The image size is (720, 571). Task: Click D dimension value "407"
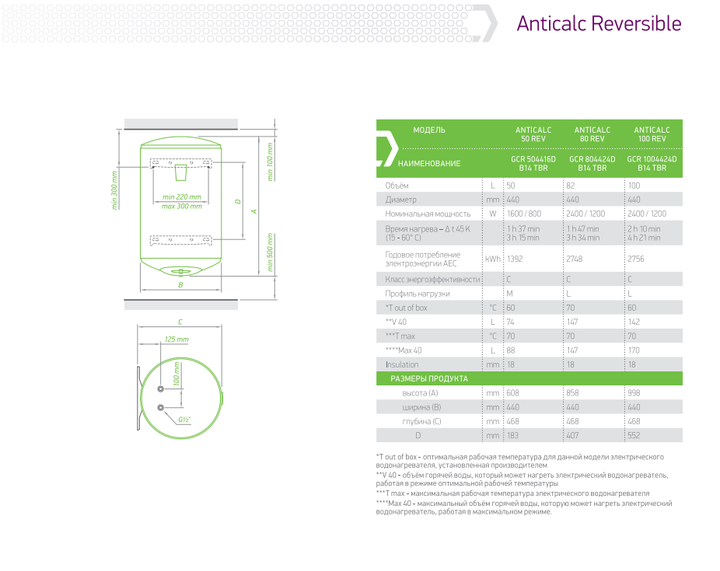(x=572, y=436)
